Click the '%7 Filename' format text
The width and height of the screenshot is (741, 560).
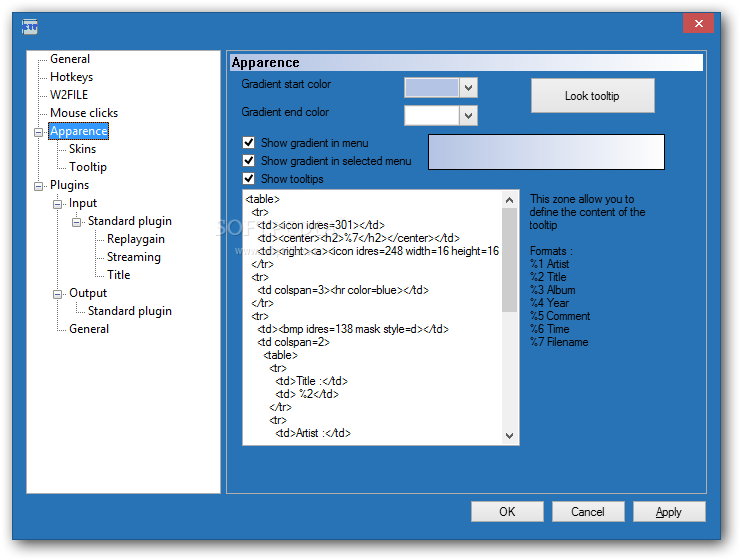pyautogui.click(x=559, y=342)
